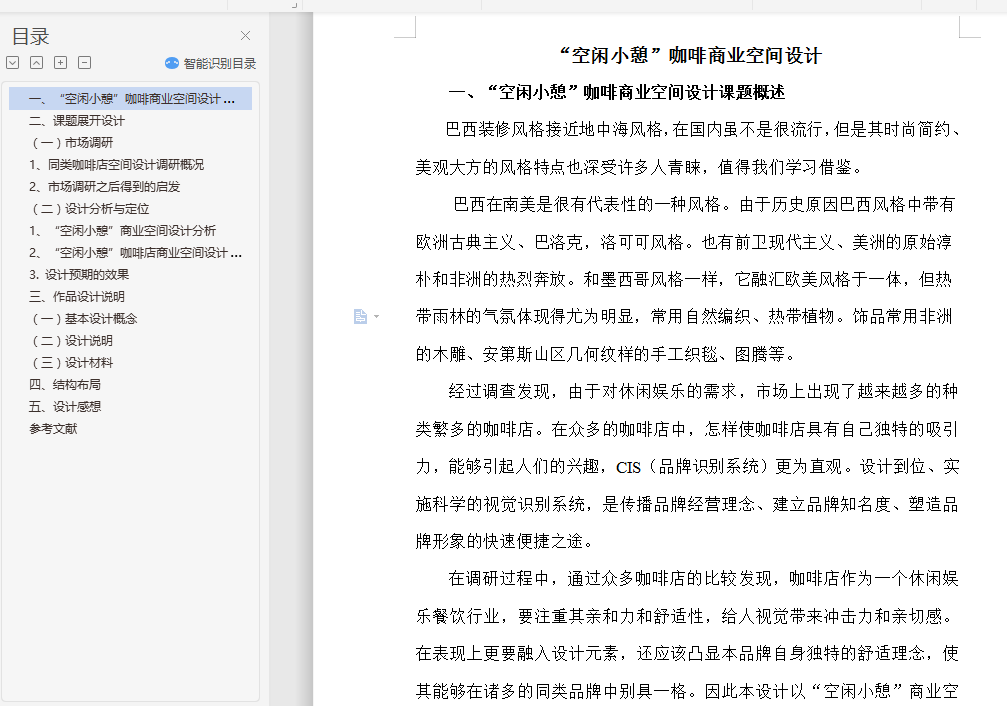Click the line starting 经过调查发现
Viewport: 1007px width, 706px height.
coord(703,391)
